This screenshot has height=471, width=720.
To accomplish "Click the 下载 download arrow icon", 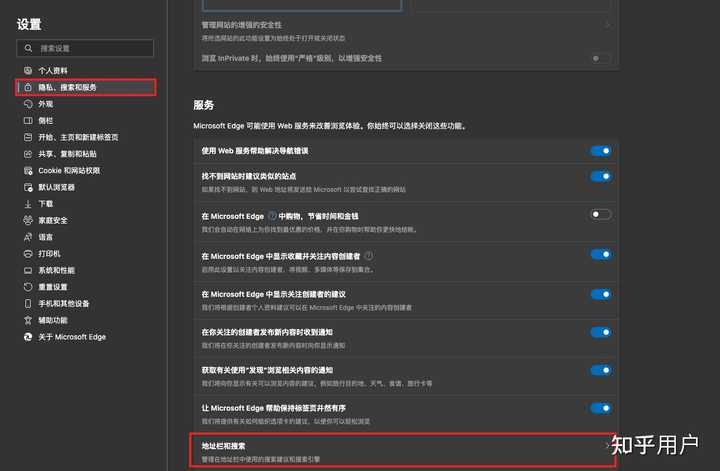I will tap(28, 204).
